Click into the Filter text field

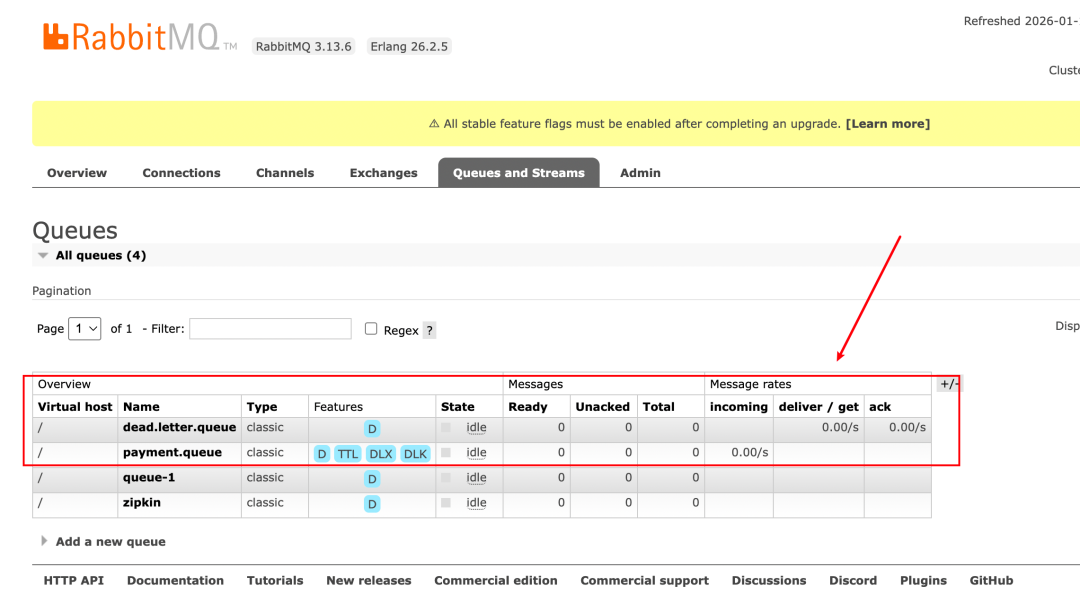pyautogui.click(x=270, y=329)
